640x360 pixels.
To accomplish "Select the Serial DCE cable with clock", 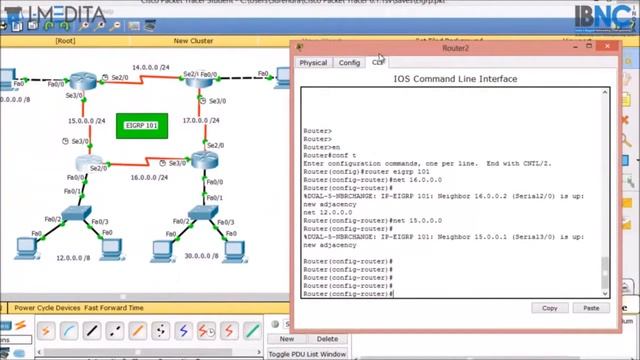I will point(206,331).
